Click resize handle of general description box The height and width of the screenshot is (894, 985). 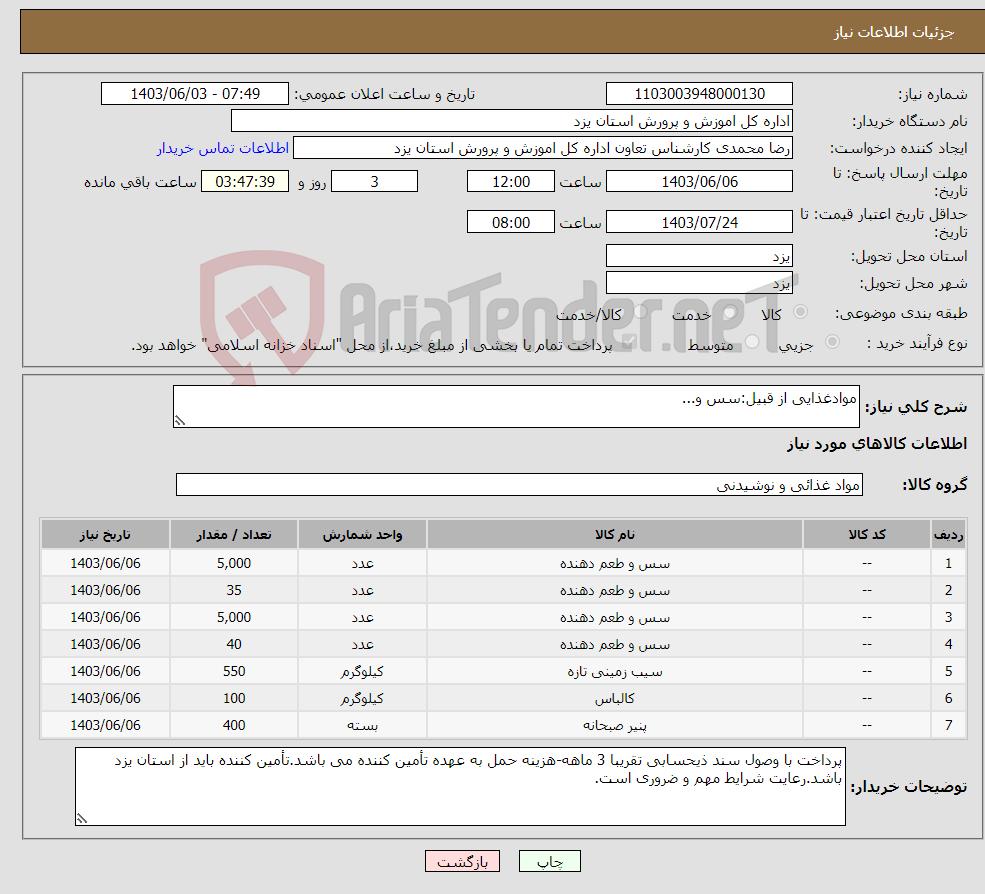pos(180,421)
